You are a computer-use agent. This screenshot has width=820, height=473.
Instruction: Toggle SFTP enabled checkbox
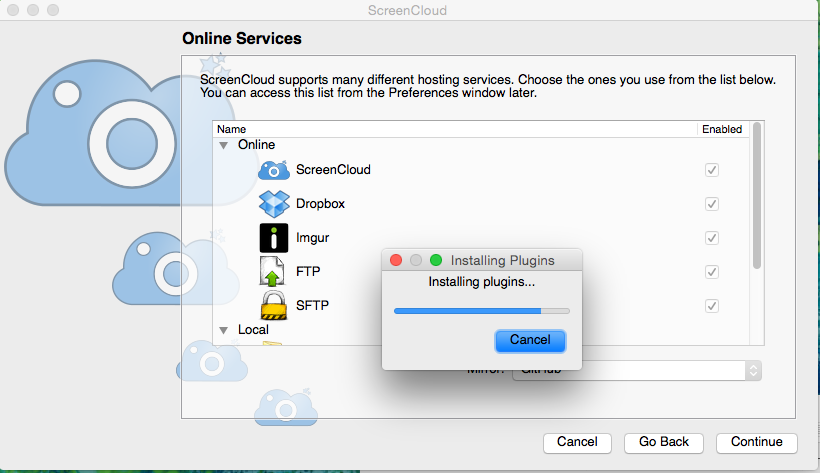click(x=711, y=306)
